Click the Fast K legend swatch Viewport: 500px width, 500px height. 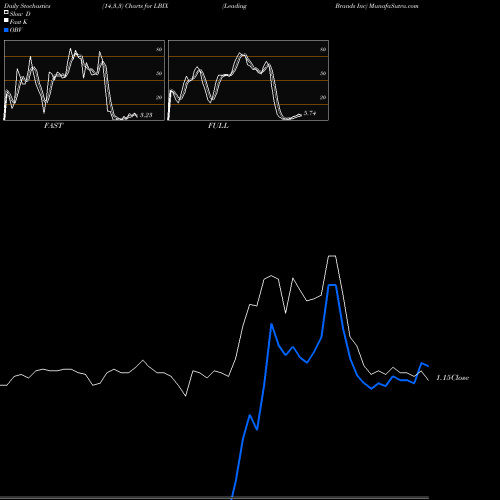[x=6, y=21]
